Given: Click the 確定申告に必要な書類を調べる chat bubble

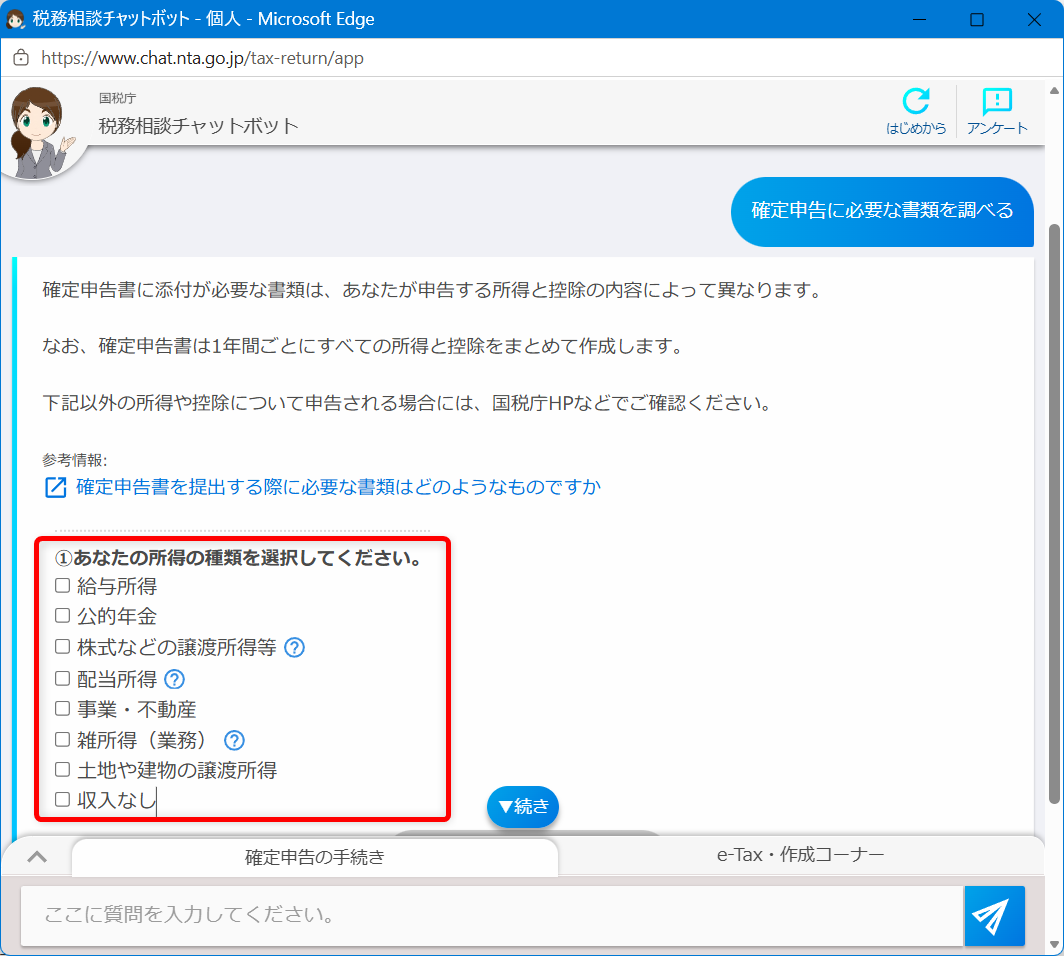Looking at the screenshot, I should [x=882, y=211].
